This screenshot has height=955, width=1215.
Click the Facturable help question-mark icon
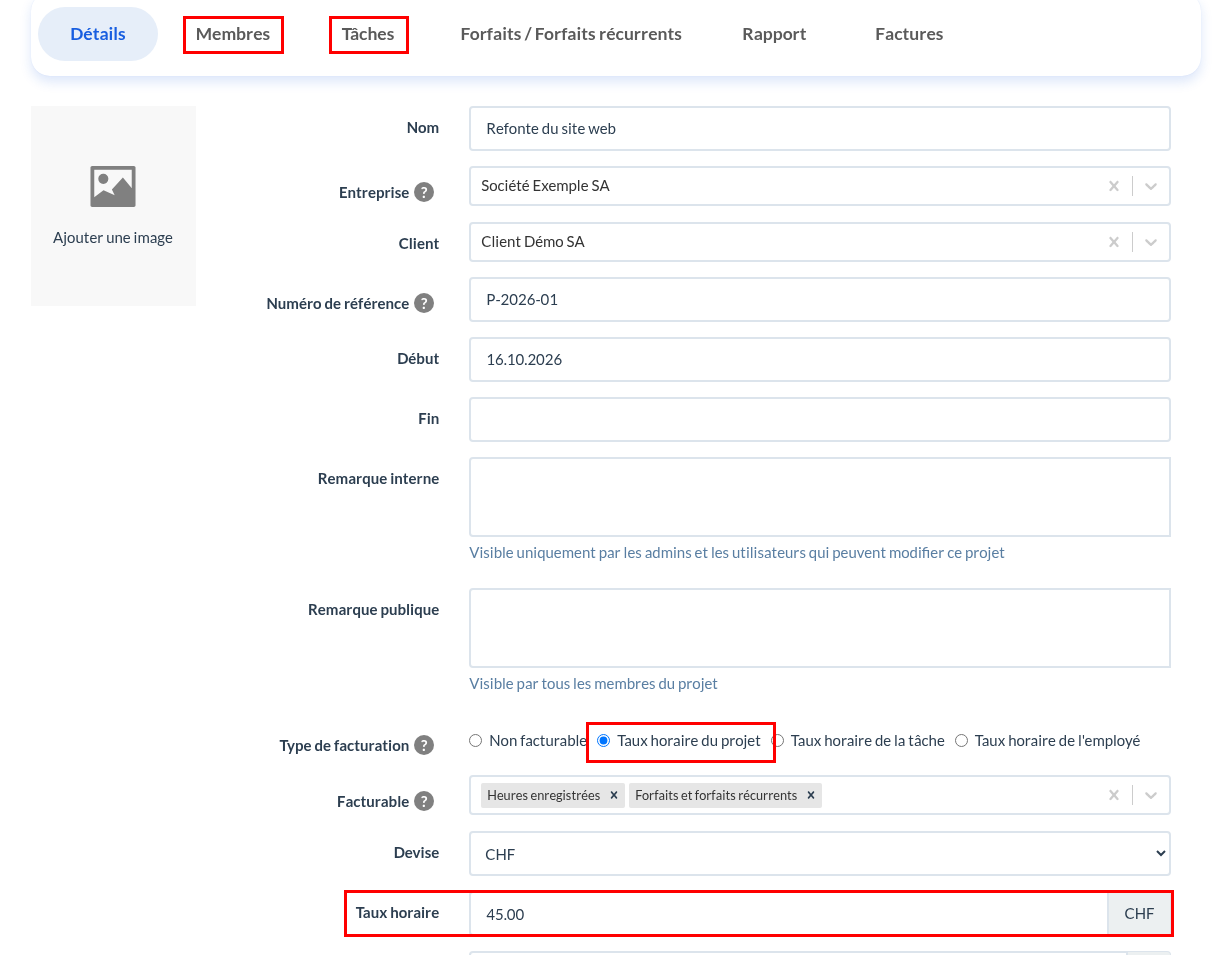point(424,801)
